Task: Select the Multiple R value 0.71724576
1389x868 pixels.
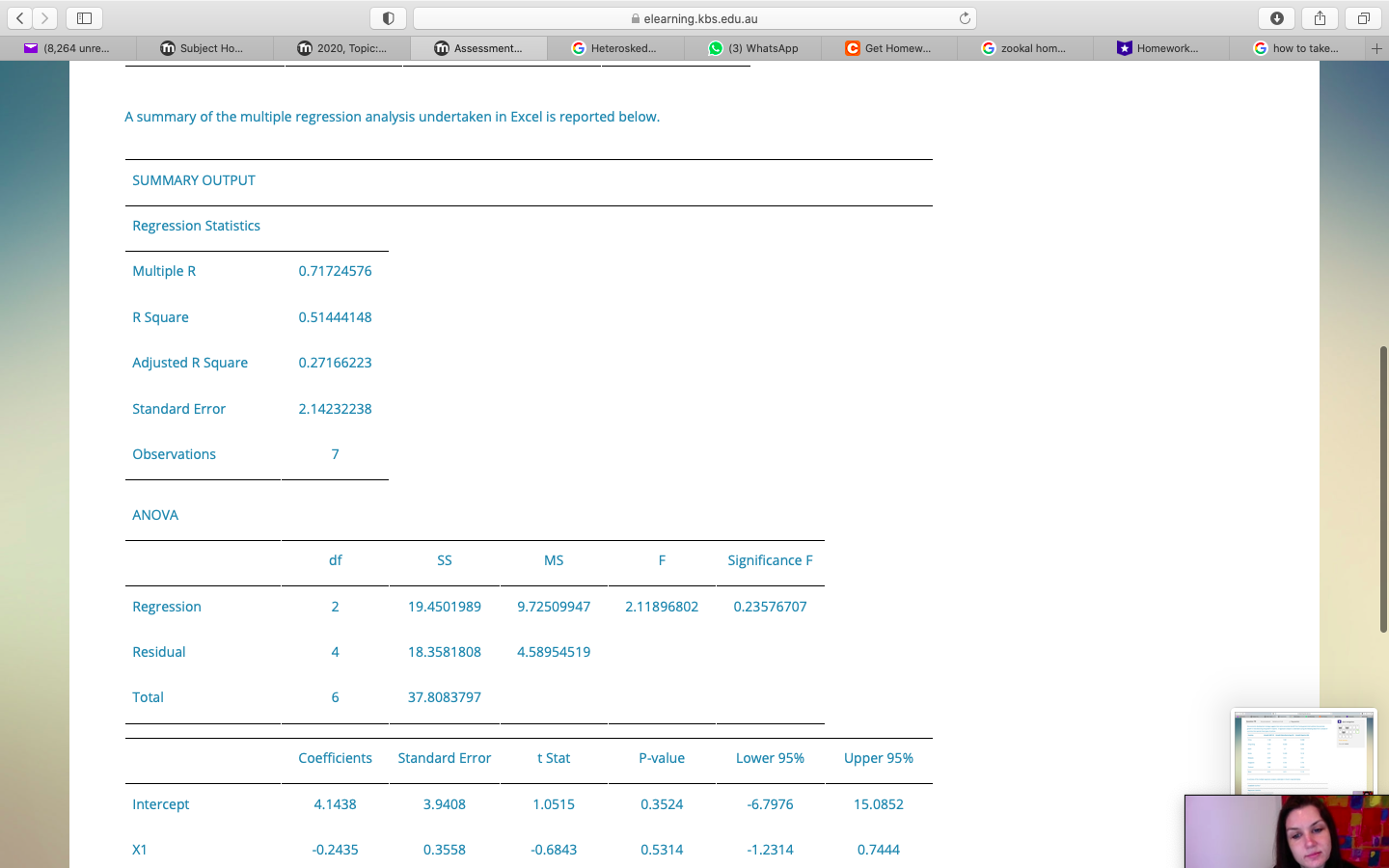Action: click(335, 271)
